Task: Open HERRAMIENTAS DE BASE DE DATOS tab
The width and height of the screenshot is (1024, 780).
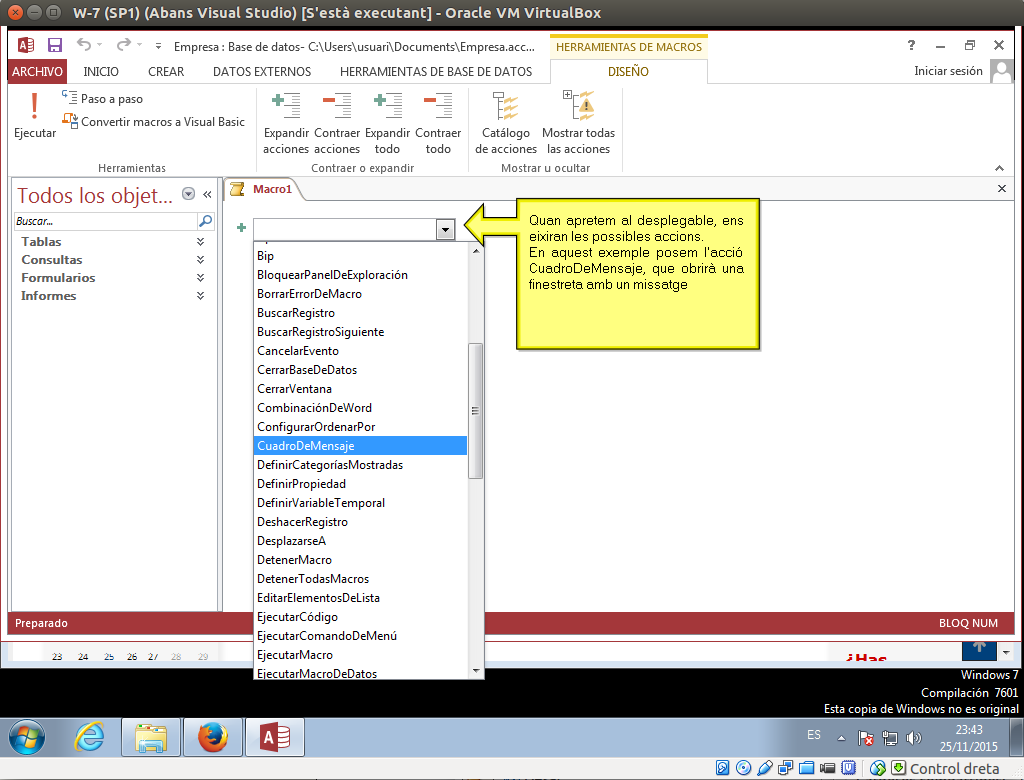Action: click(x=436, y=71)
